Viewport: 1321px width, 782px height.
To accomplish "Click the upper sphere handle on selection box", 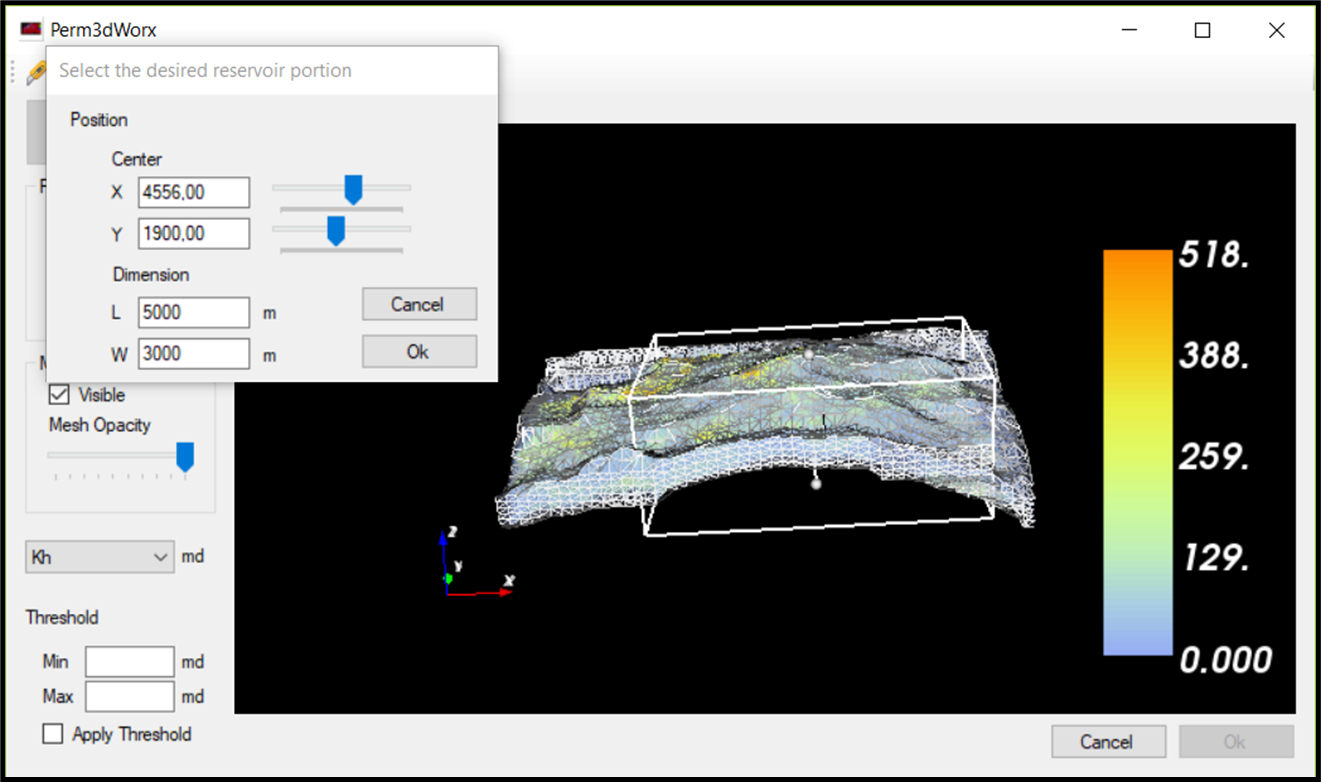I will (809, 353).
